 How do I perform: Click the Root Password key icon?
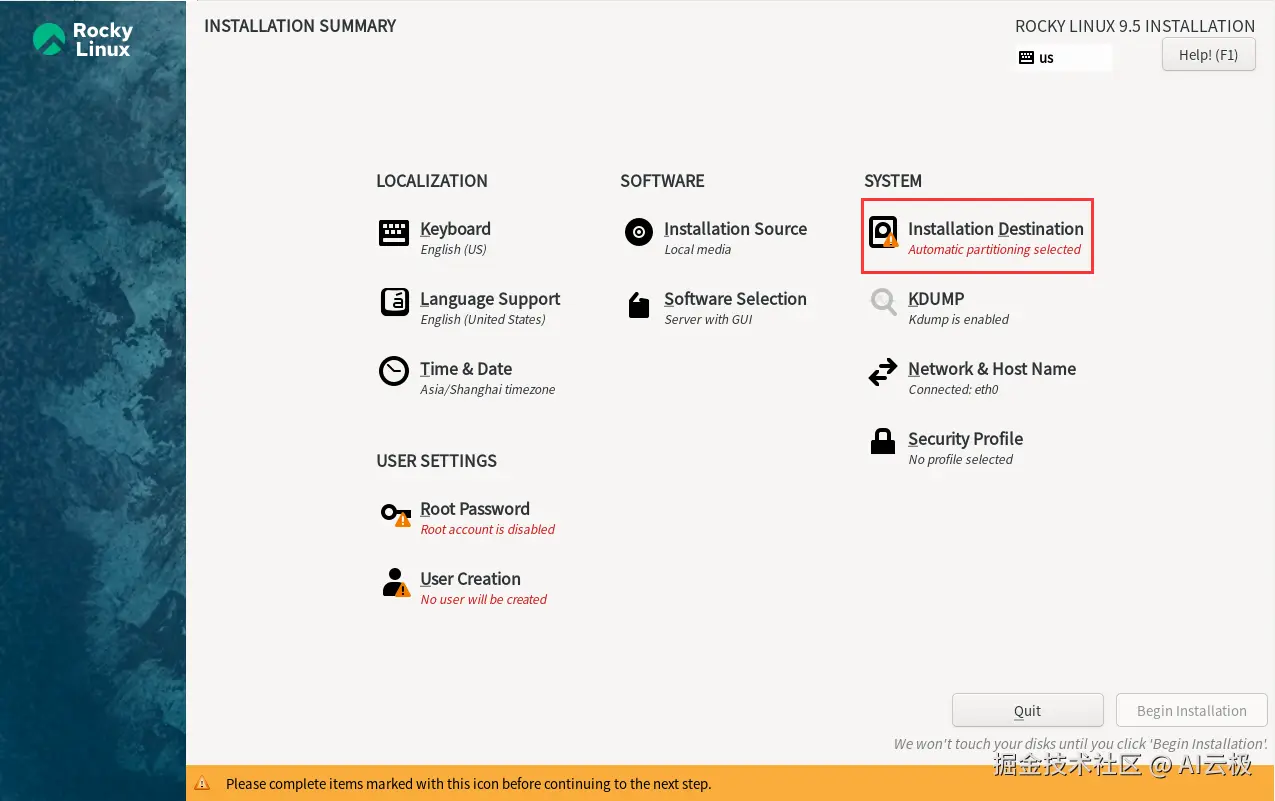coord(396,514)
